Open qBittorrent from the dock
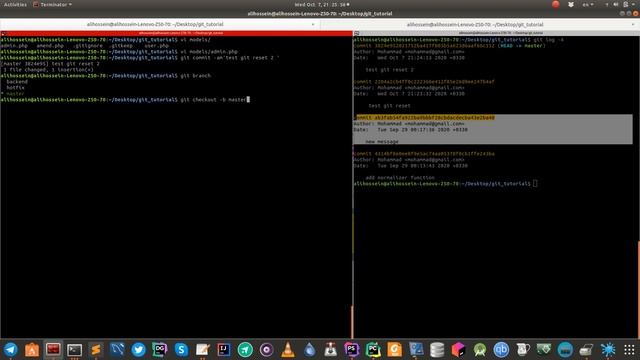The image size is (640, 360). 501,350
